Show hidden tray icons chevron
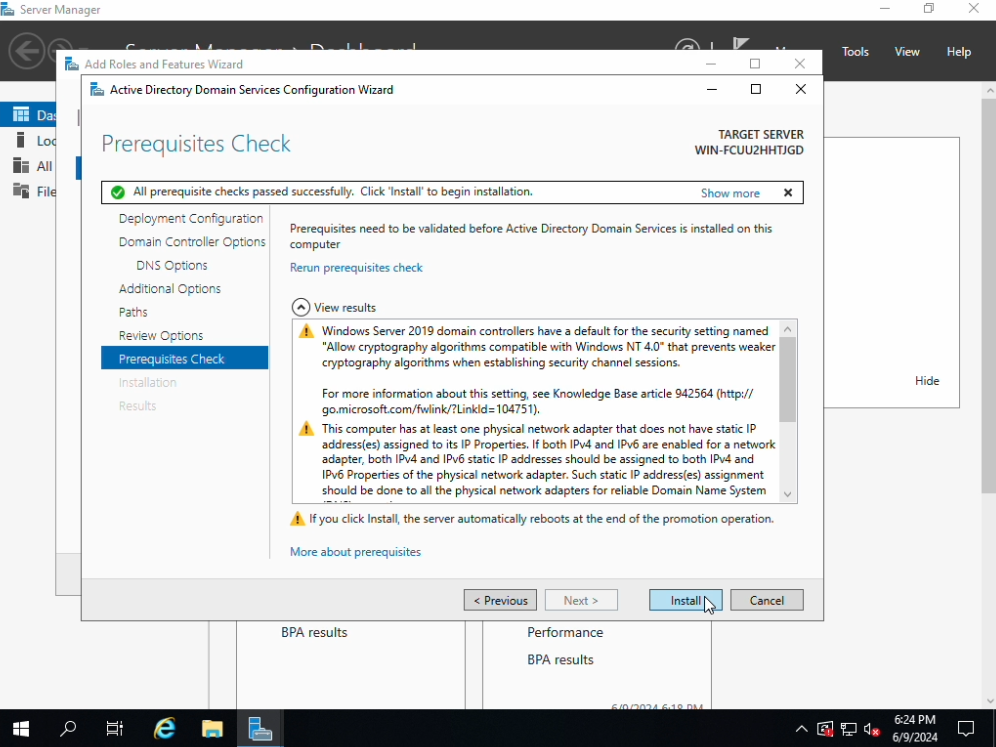 (802, 729)
